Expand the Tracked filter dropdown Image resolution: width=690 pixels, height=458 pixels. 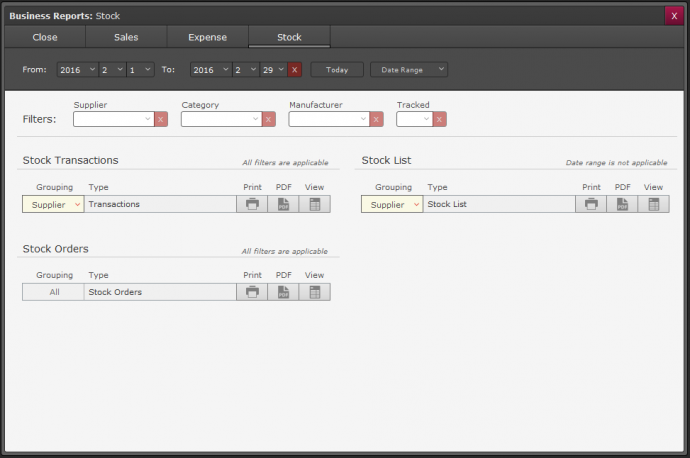coord(414,119)
